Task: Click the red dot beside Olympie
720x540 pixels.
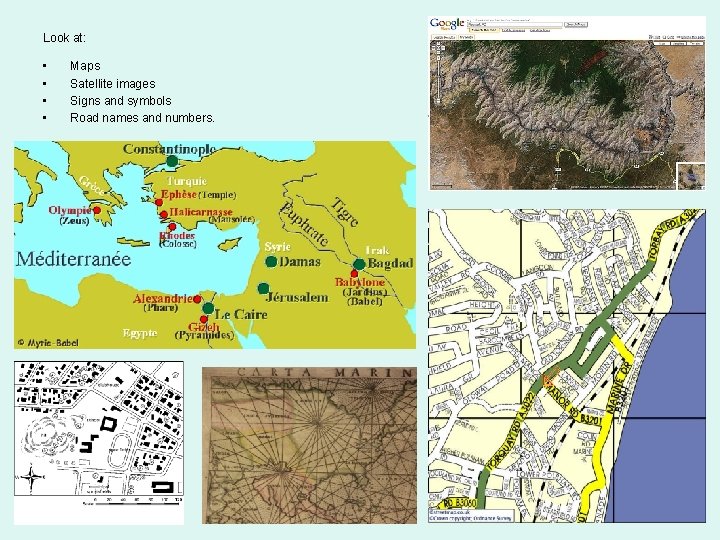Action: coord(97,210)
